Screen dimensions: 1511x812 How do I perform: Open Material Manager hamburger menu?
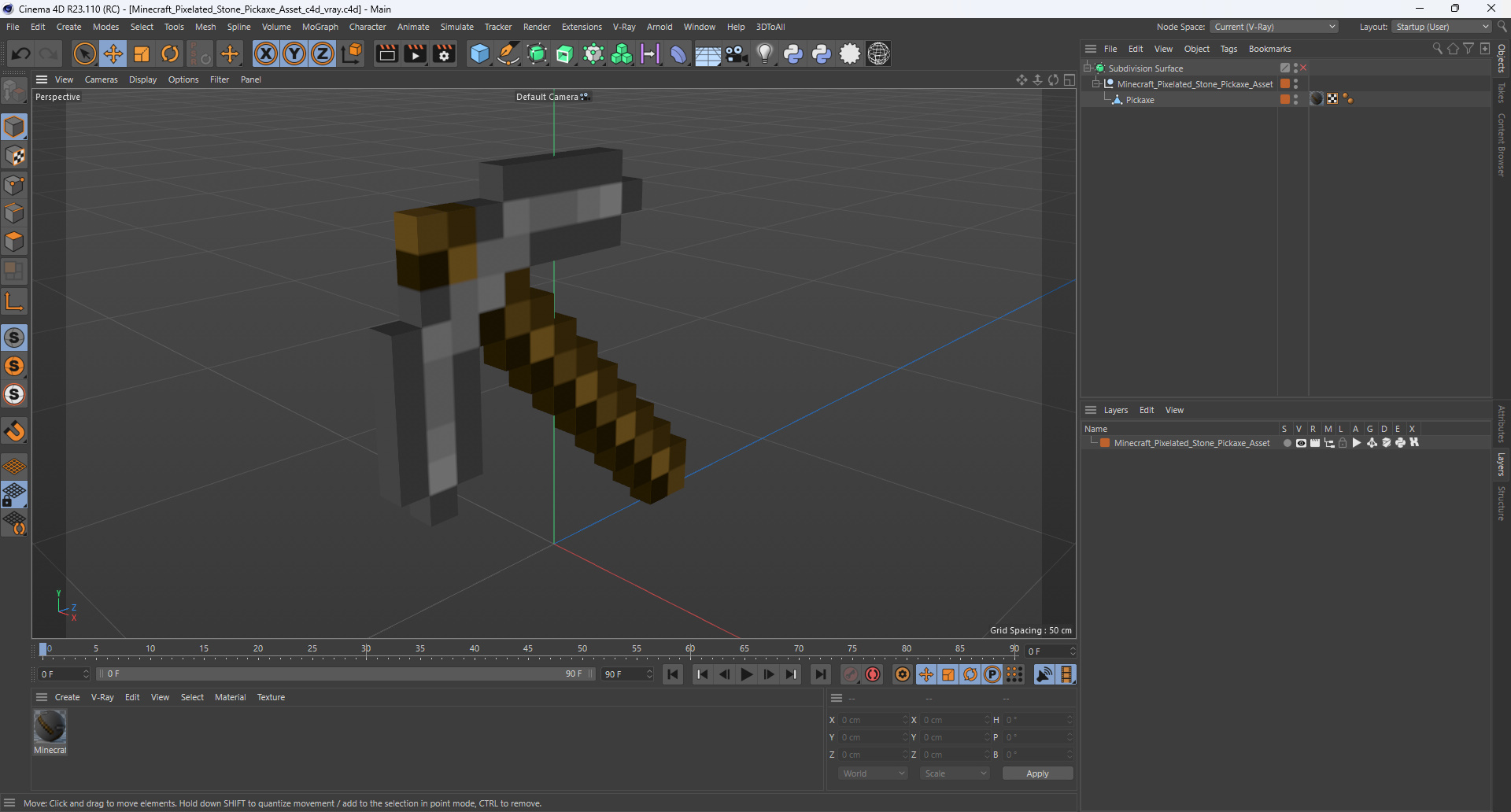point(42,697)
